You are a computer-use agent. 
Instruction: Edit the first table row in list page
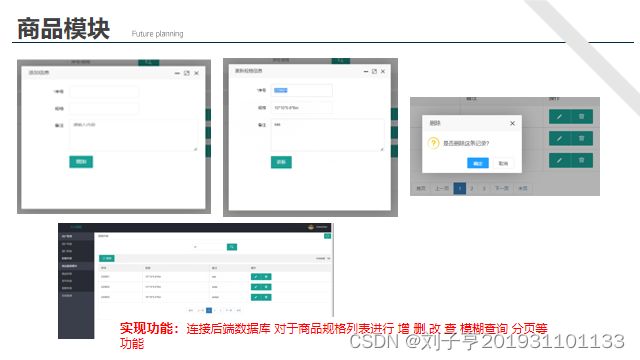[x=256, y=277]
